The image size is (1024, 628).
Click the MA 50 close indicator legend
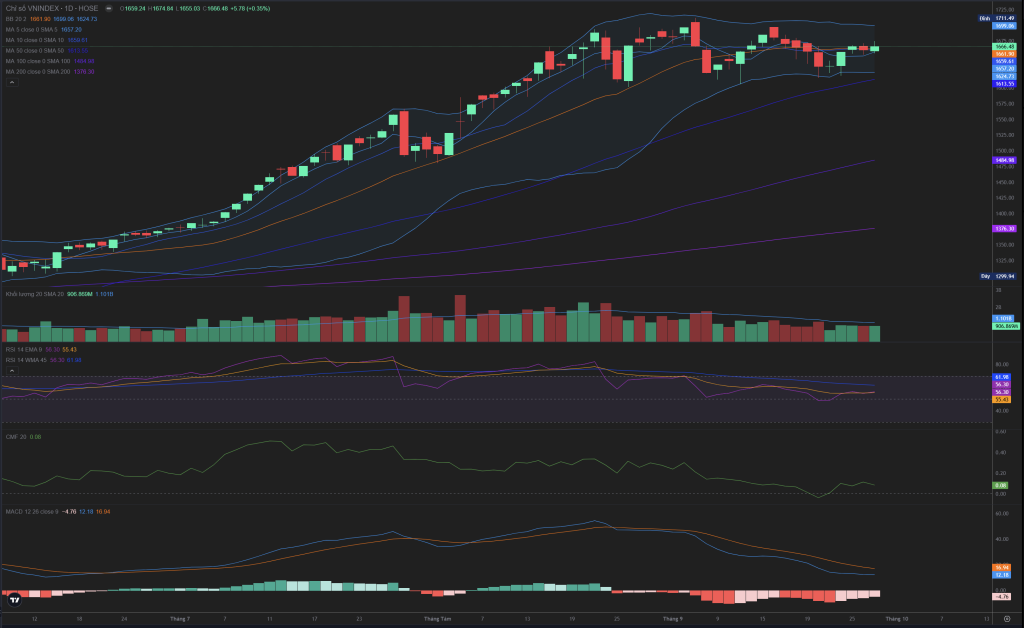pyautogui.click(x=33, y=50)
